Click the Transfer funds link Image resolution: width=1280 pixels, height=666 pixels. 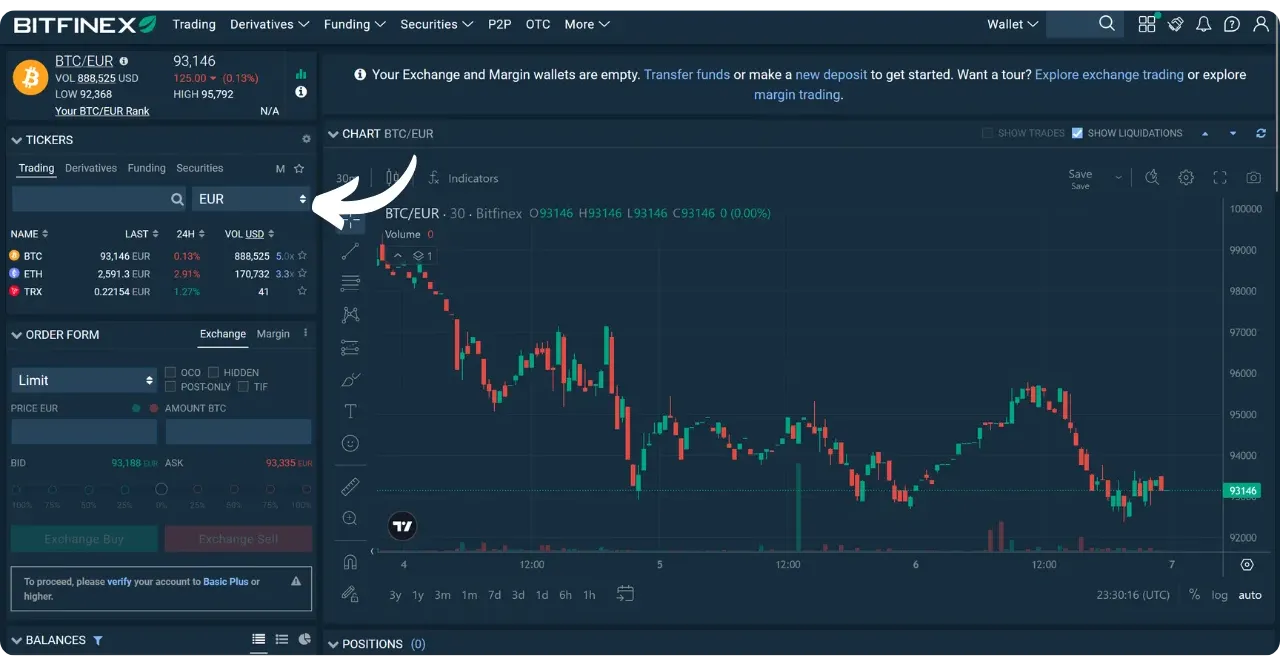(687, 74)
